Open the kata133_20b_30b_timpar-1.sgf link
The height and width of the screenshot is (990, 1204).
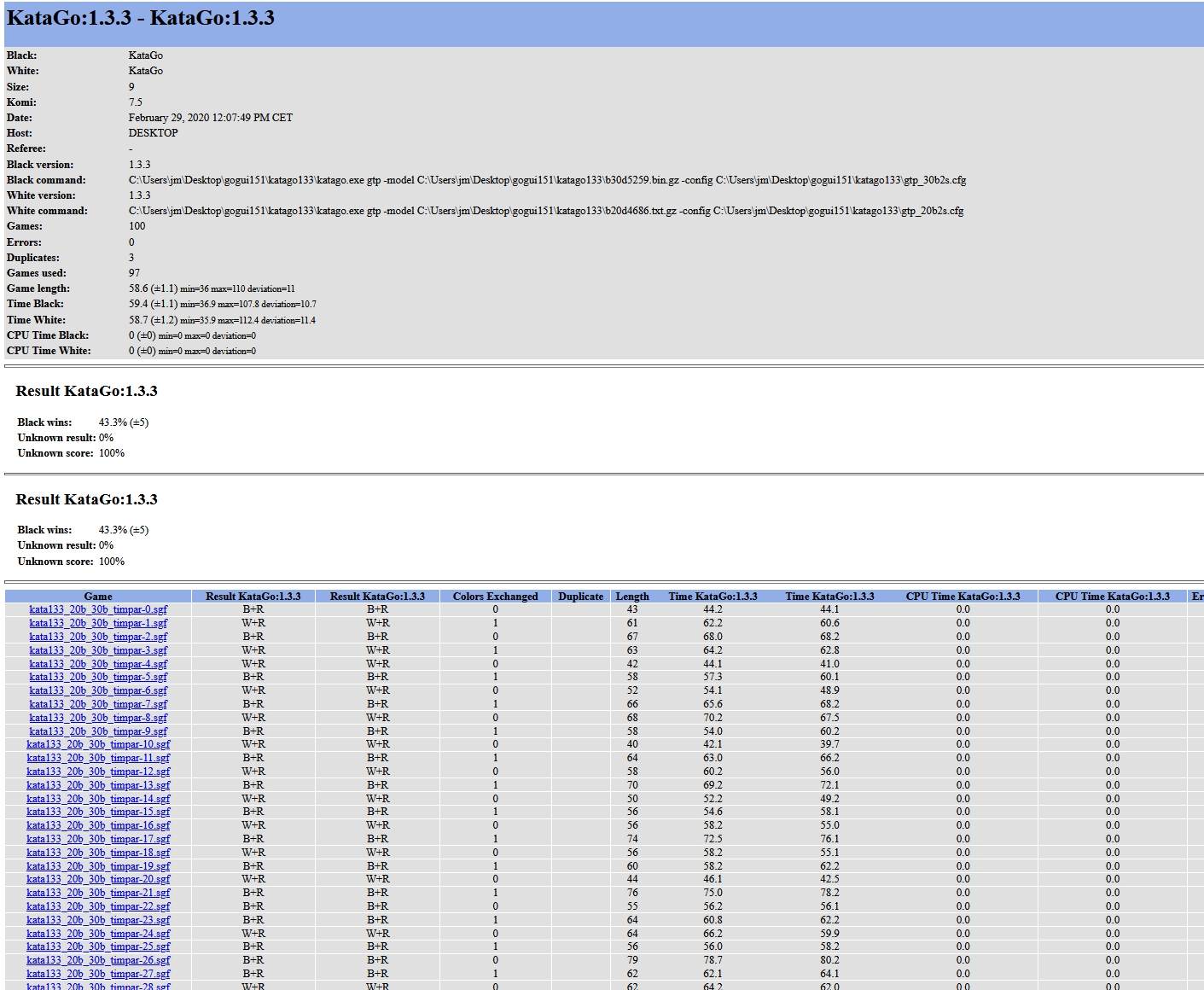coord(98,623)
